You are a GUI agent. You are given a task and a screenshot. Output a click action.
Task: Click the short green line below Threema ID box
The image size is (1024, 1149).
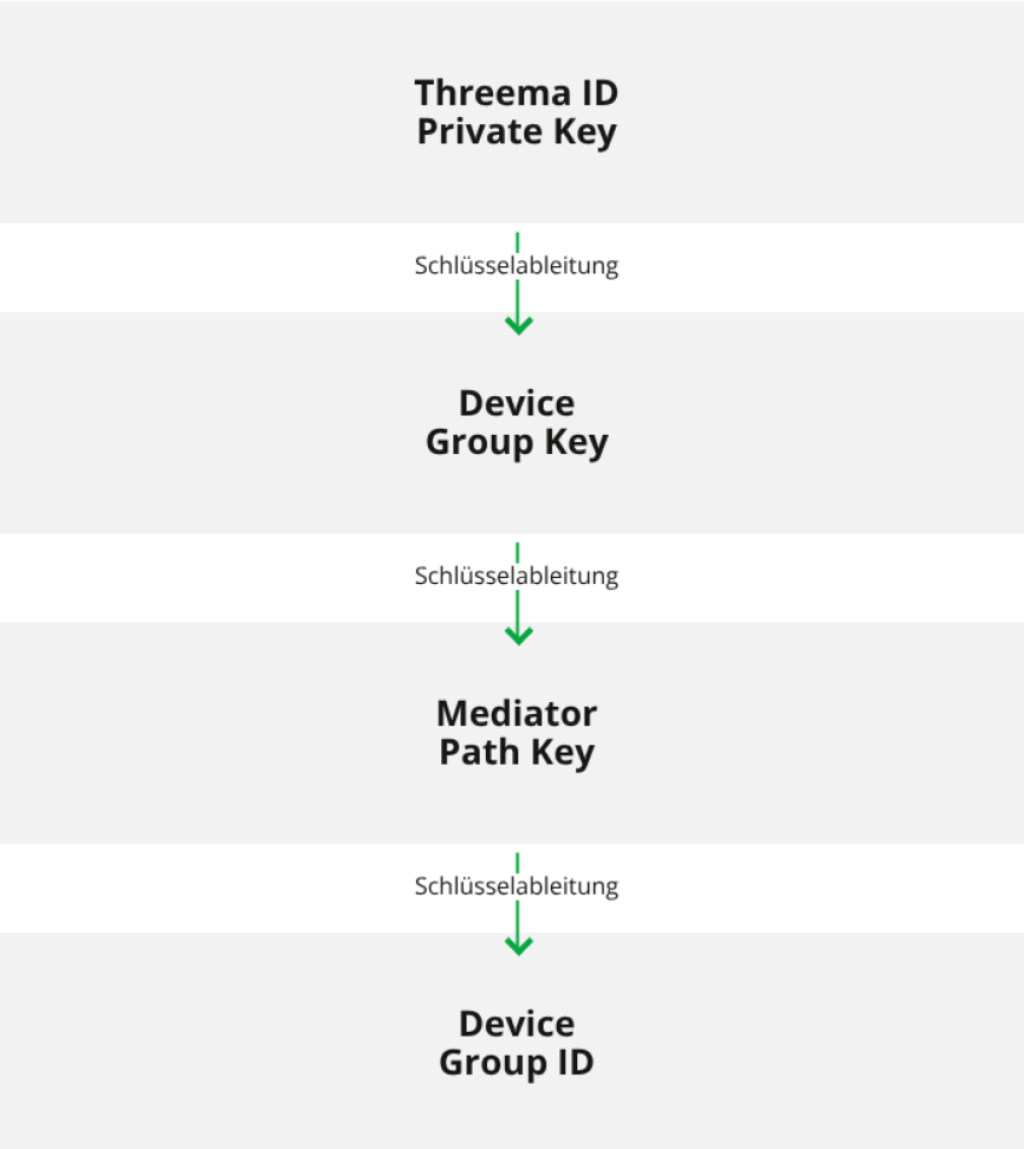click(517, 243)
